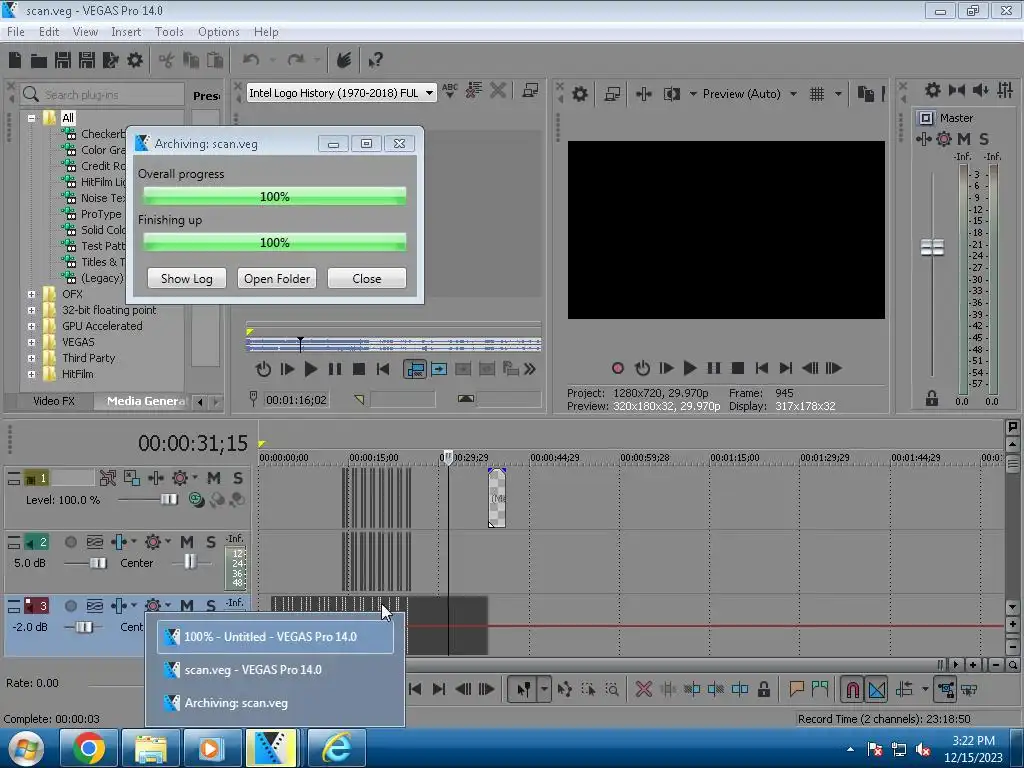Toggle Enable Snapping magnet icon
The image size is (1024, 768).
tap(852, 689)
